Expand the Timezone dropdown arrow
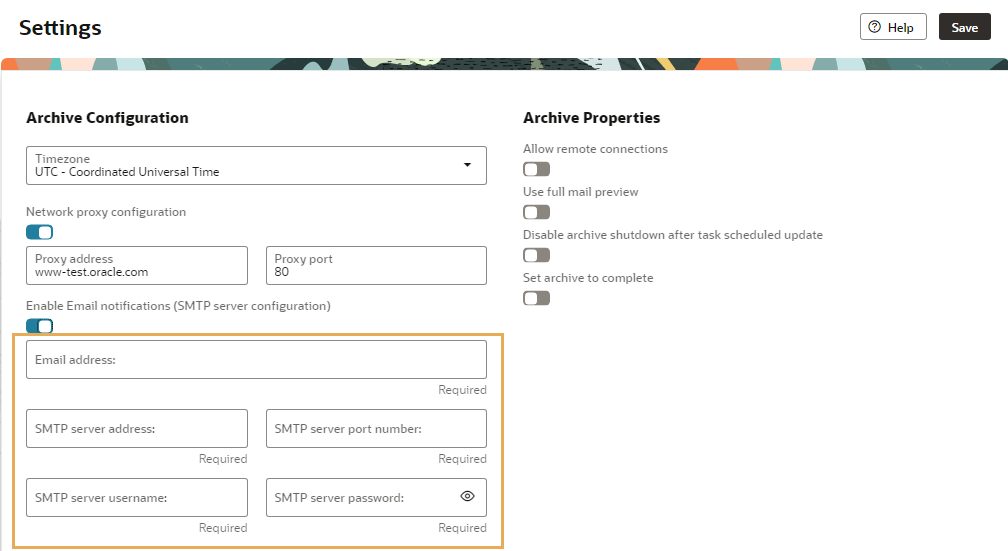The width and height of the screenshot is (1008, 551). (x=467, y=165)
